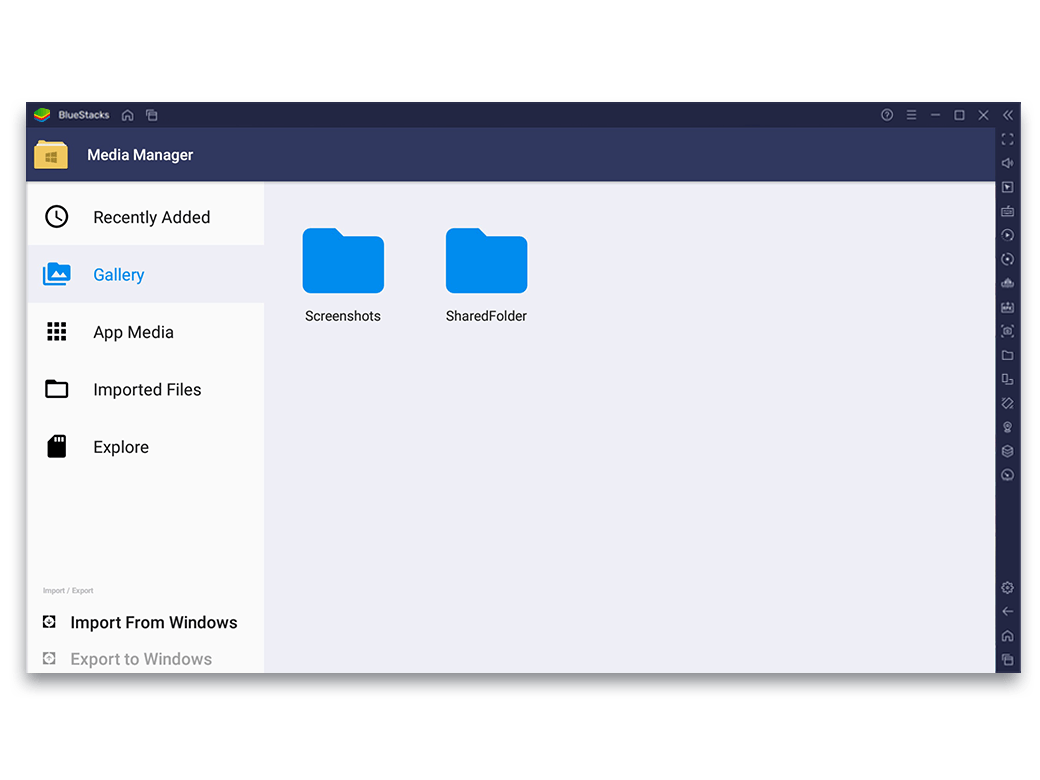Open the multi-instance layers icon
This screenshot has height=780, width=1040.
coord(1007,451)
